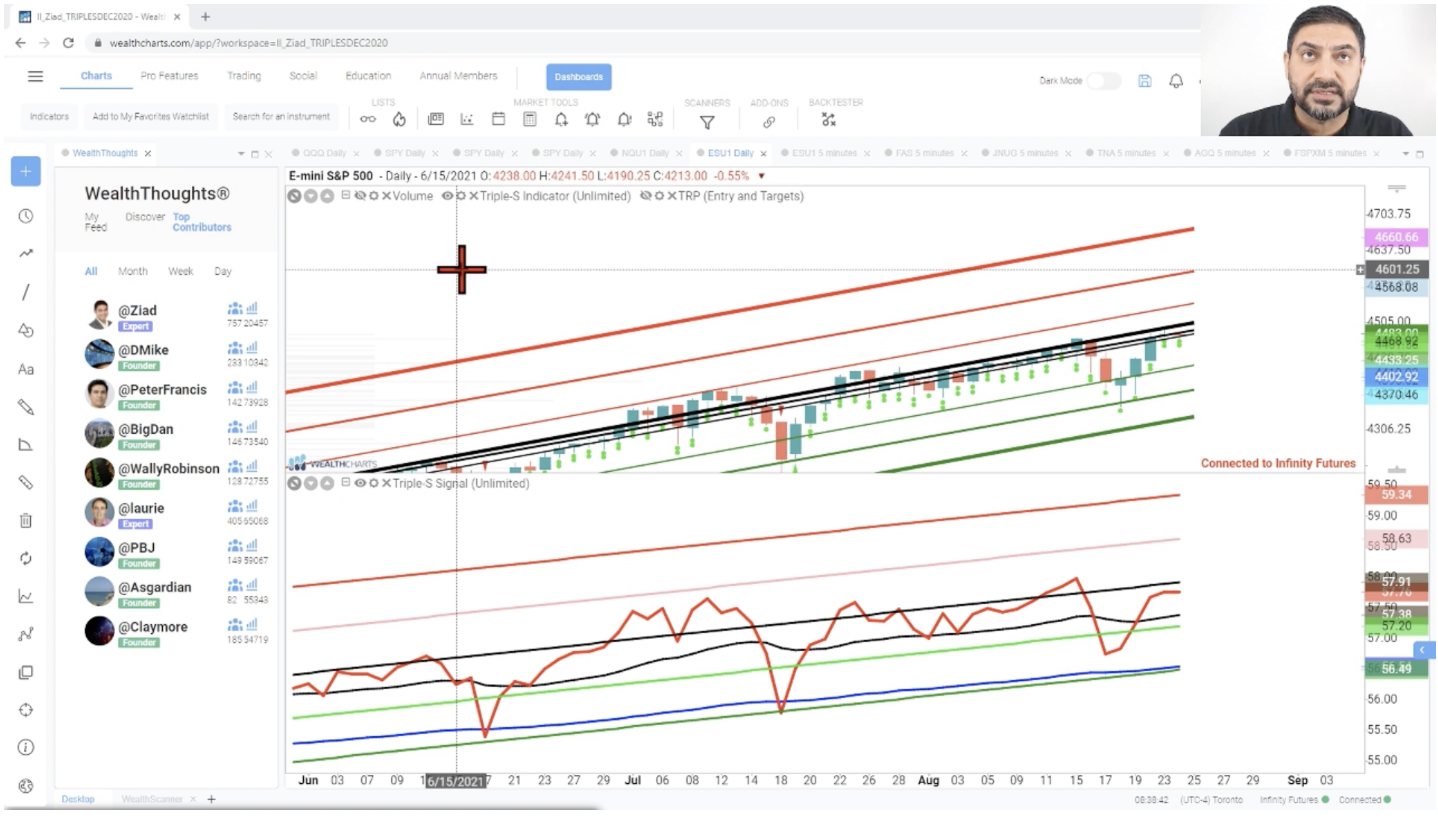
Task: Toggle visibility of TRP (Entry and Targets)
Action: [x=646, y=196]
